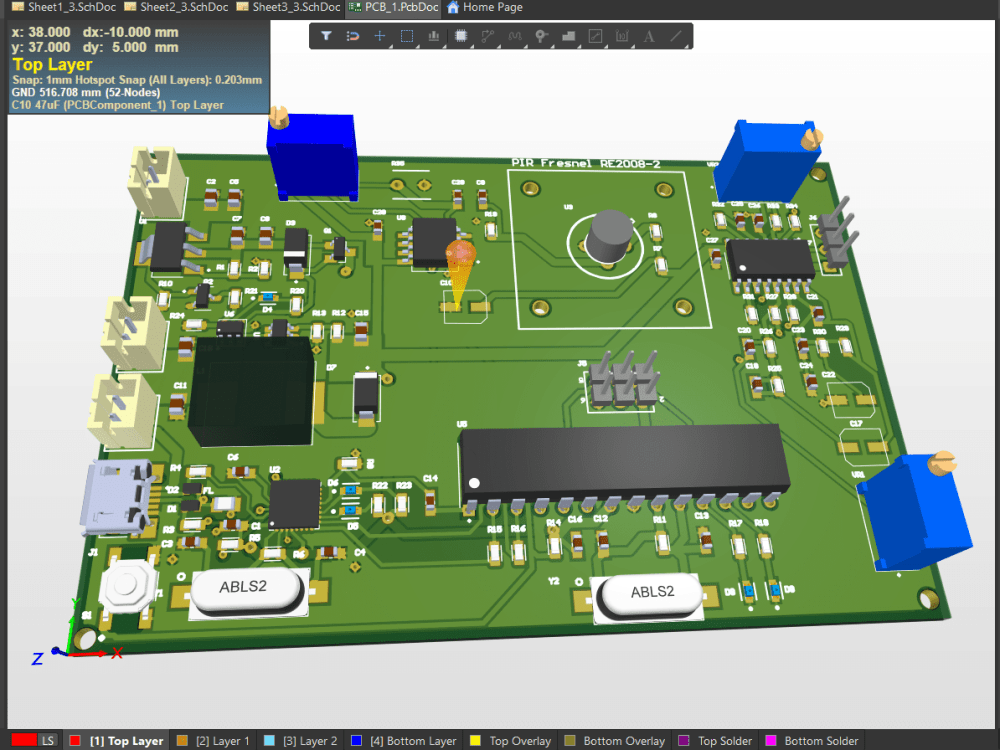
Task: Click the 'PIR Fresnel RE2008-2' silkscreen text
Action: pos(585,163)
